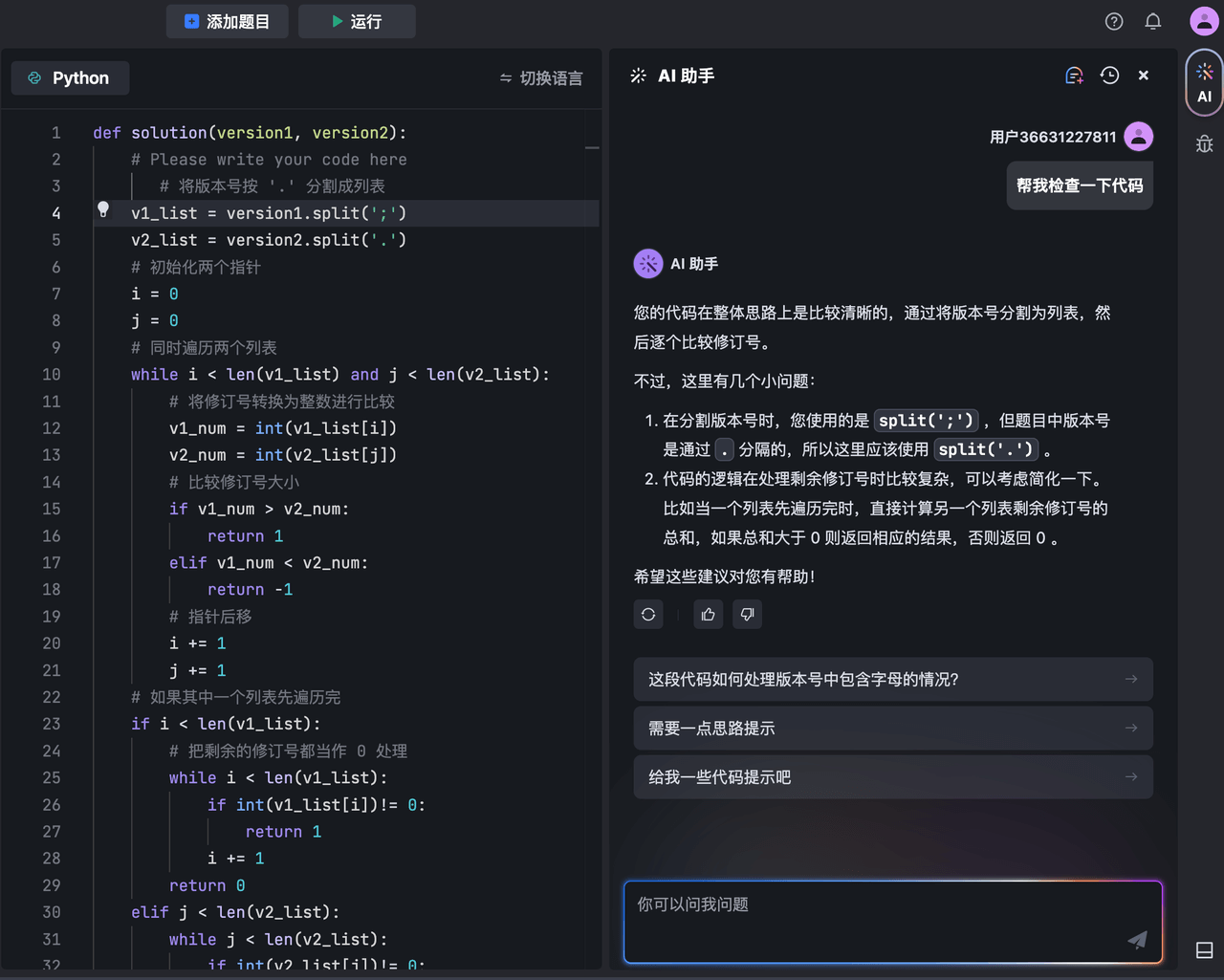Close the AI 助手 panel

click(x=1144, y=76)
